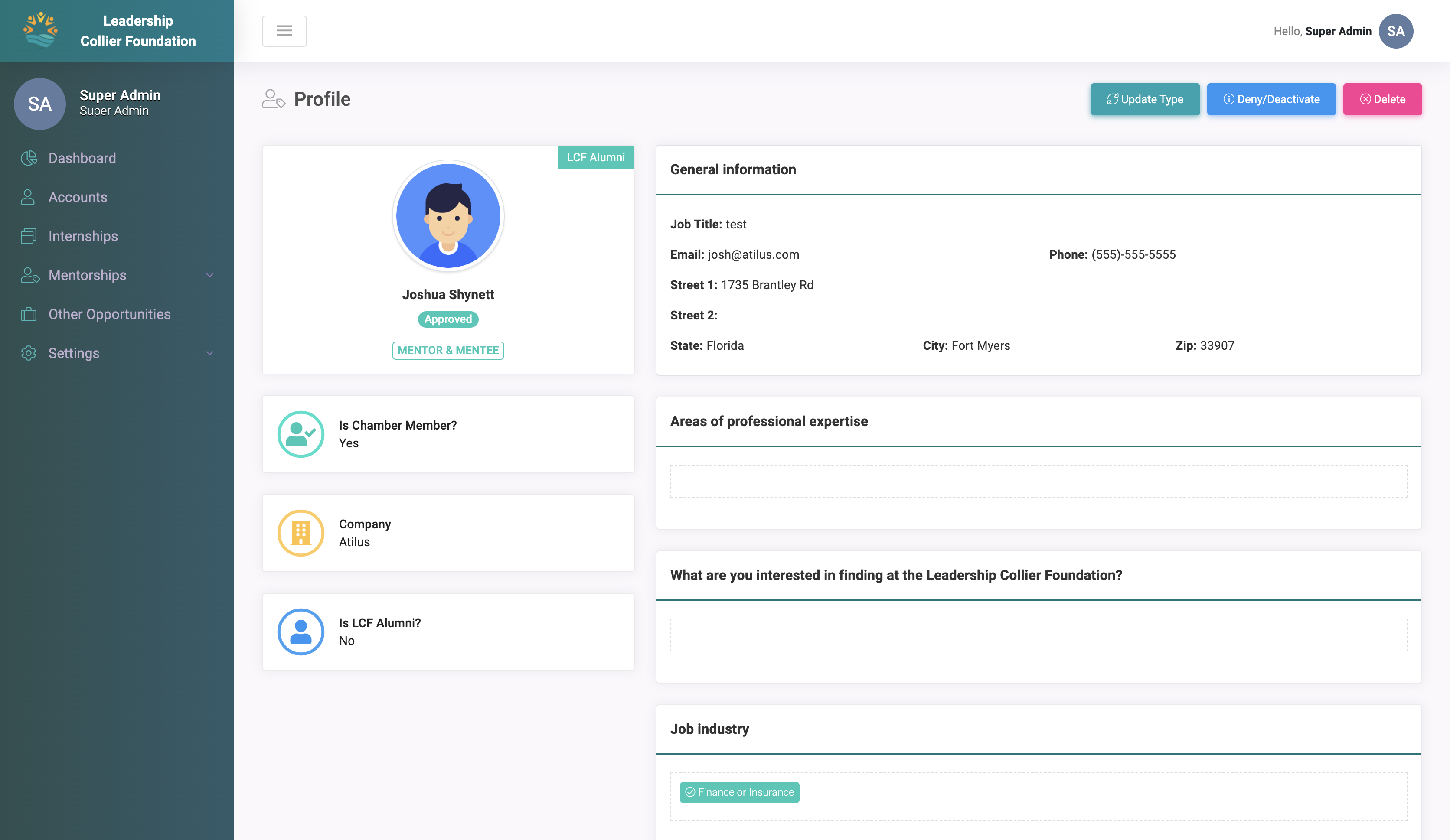1450x840 pixels.
Task: Click the pink Delete button
Action: pos(1382,100)
